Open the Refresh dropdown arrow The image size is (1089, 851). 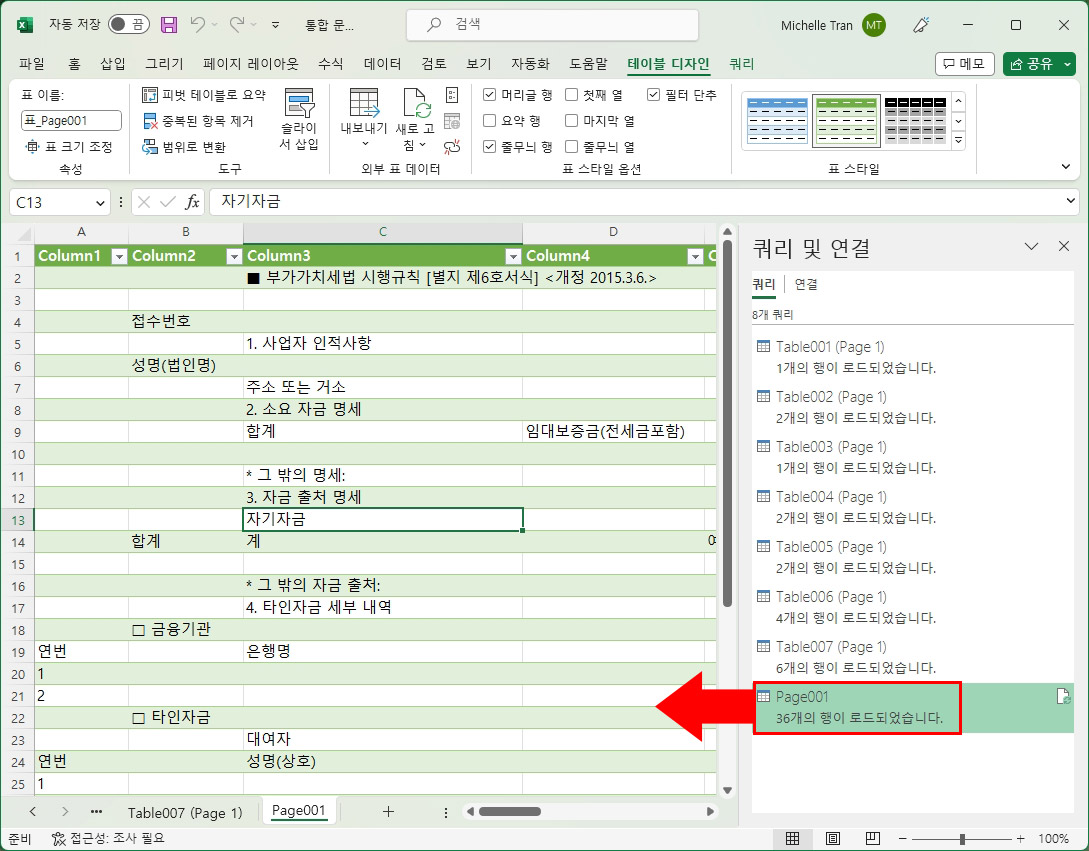423,146
